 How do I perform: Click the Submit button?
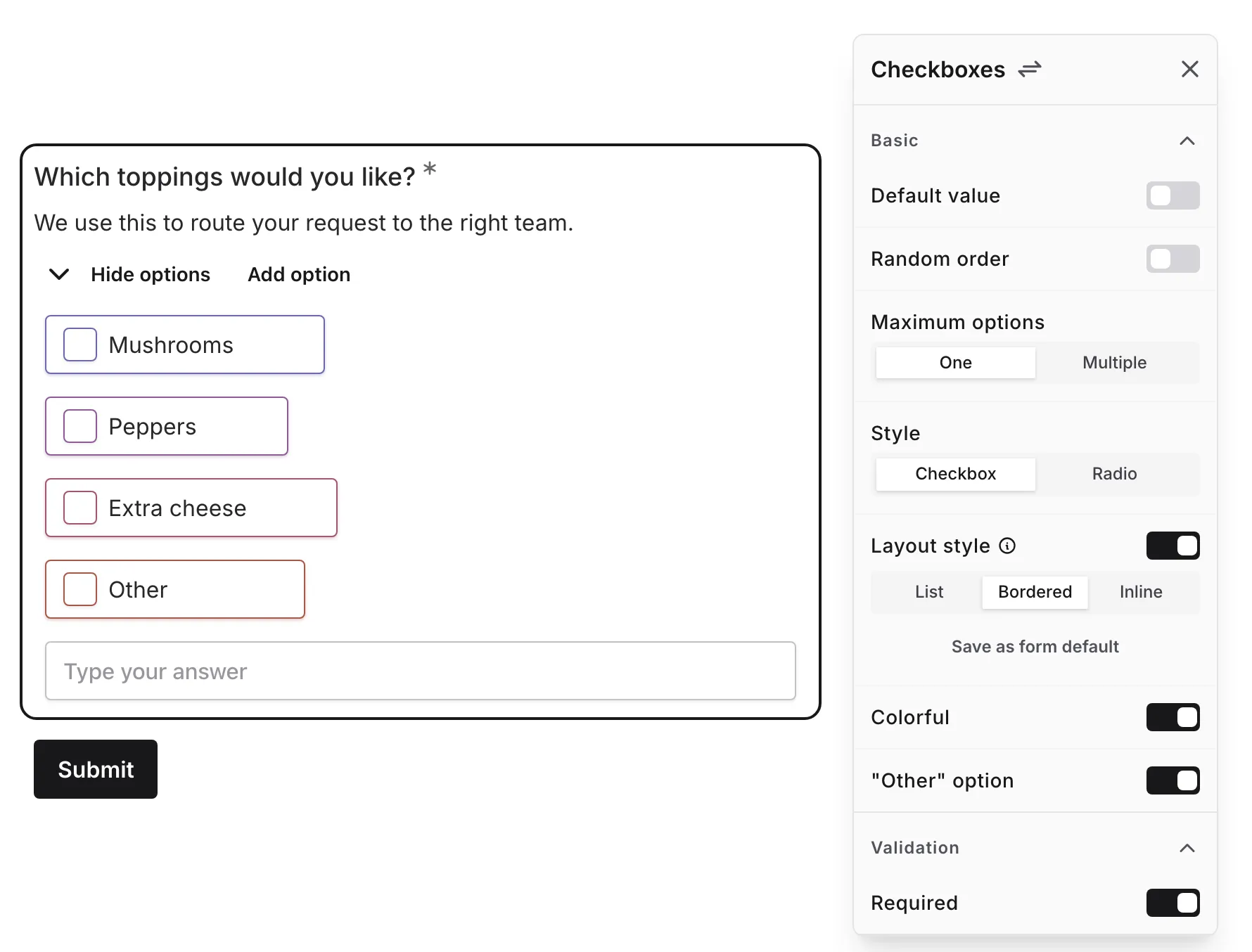point(96,769)
